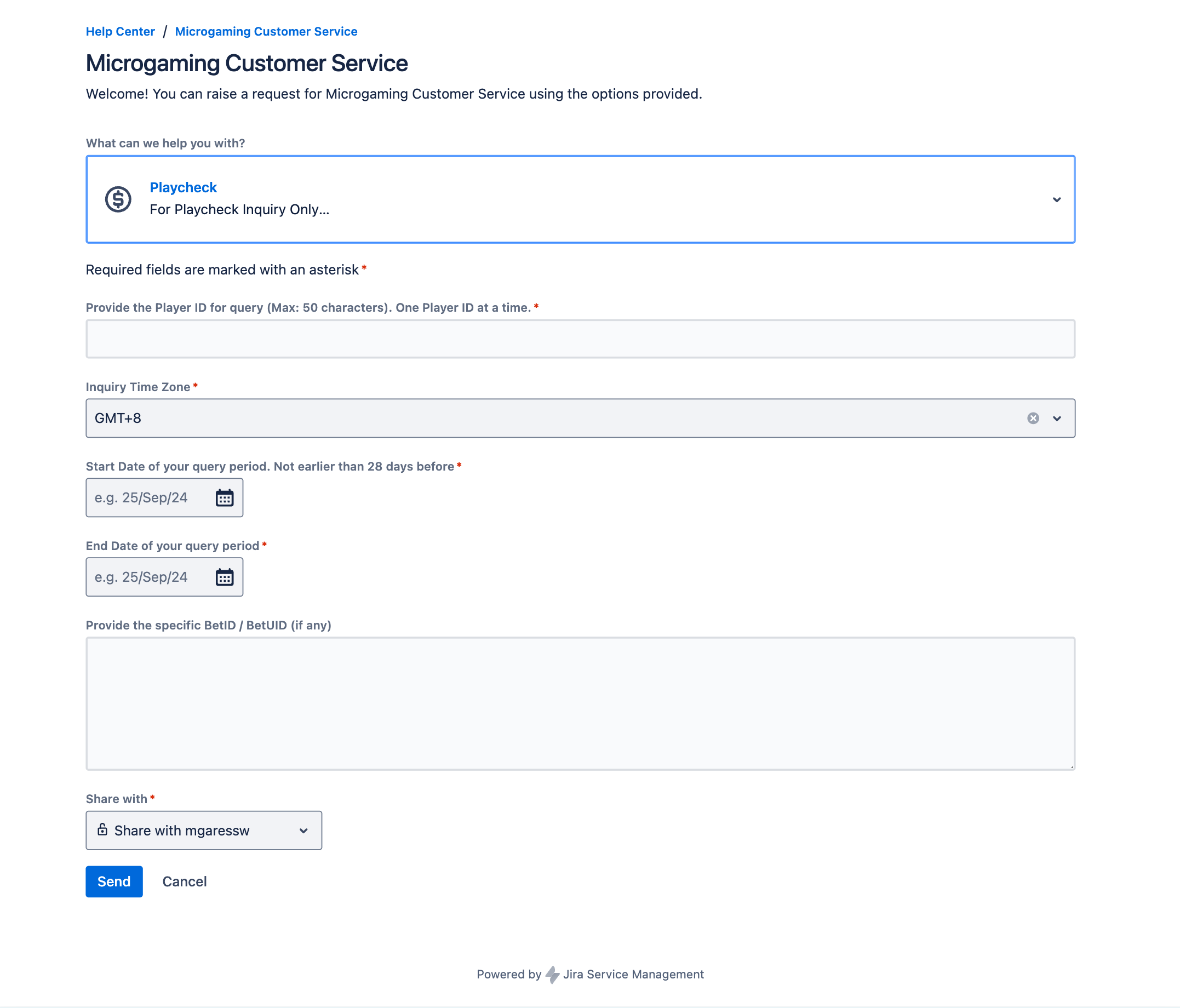
Task: Click into the Player ID field
Action: (x=580, y=340)
